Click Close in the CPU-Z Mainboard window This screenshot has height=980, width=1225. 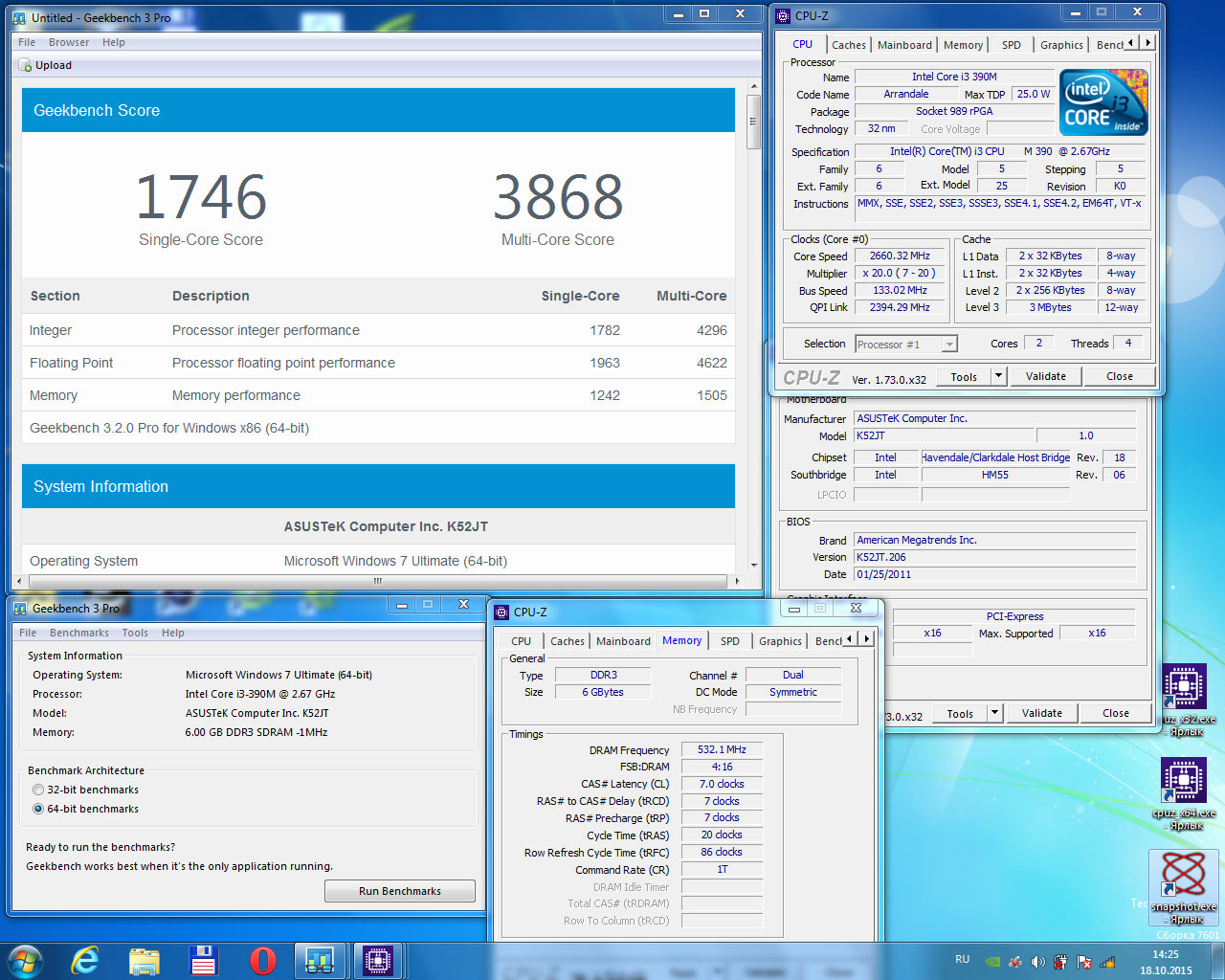(1116, 713)
